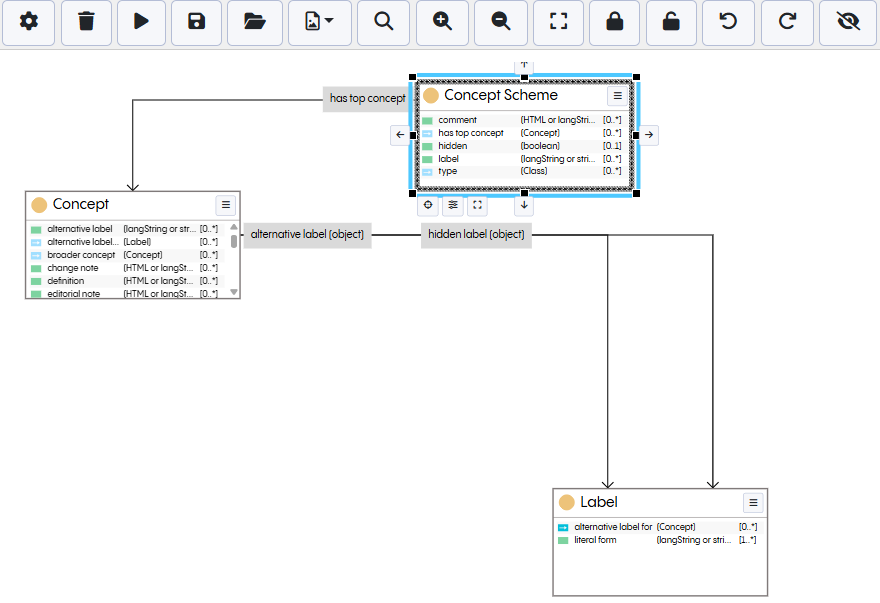Select the 'definition' row in Concept

127,281
